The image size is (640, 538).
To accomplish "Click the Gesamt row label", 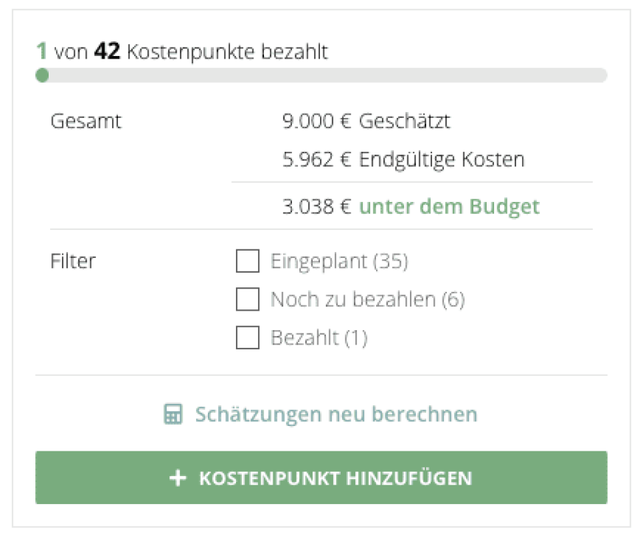I will (x=86, y=122).
